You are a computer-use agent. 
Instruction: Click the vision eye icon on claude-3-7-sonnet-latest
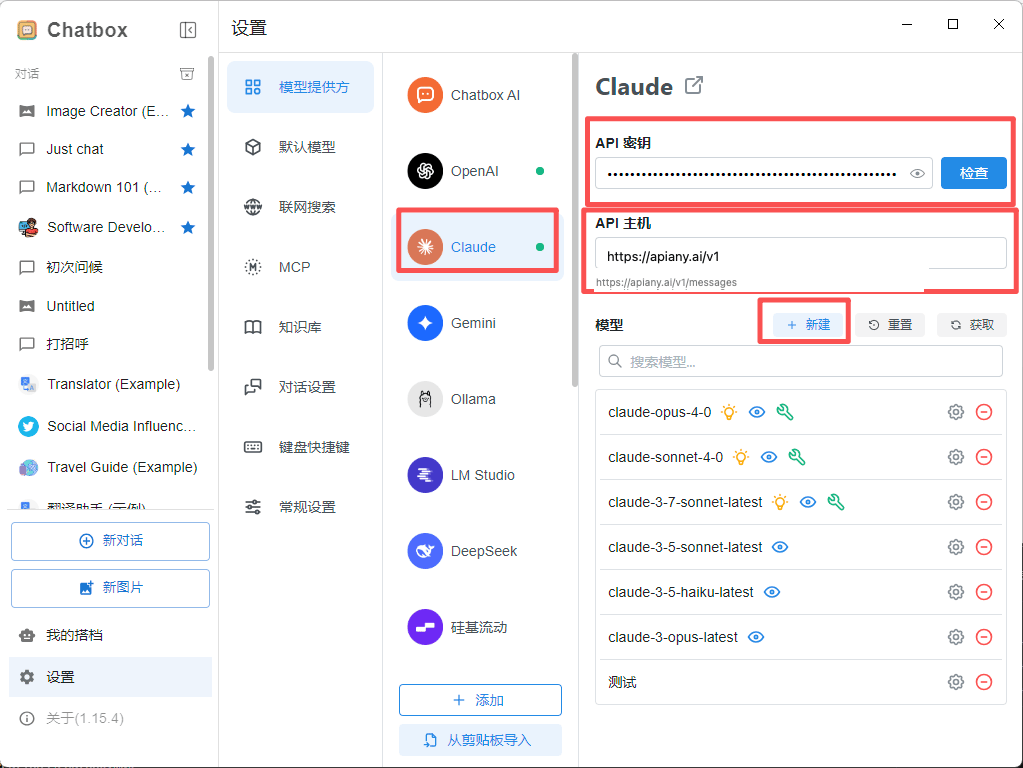pyautogui.click(x=808, y=502)
